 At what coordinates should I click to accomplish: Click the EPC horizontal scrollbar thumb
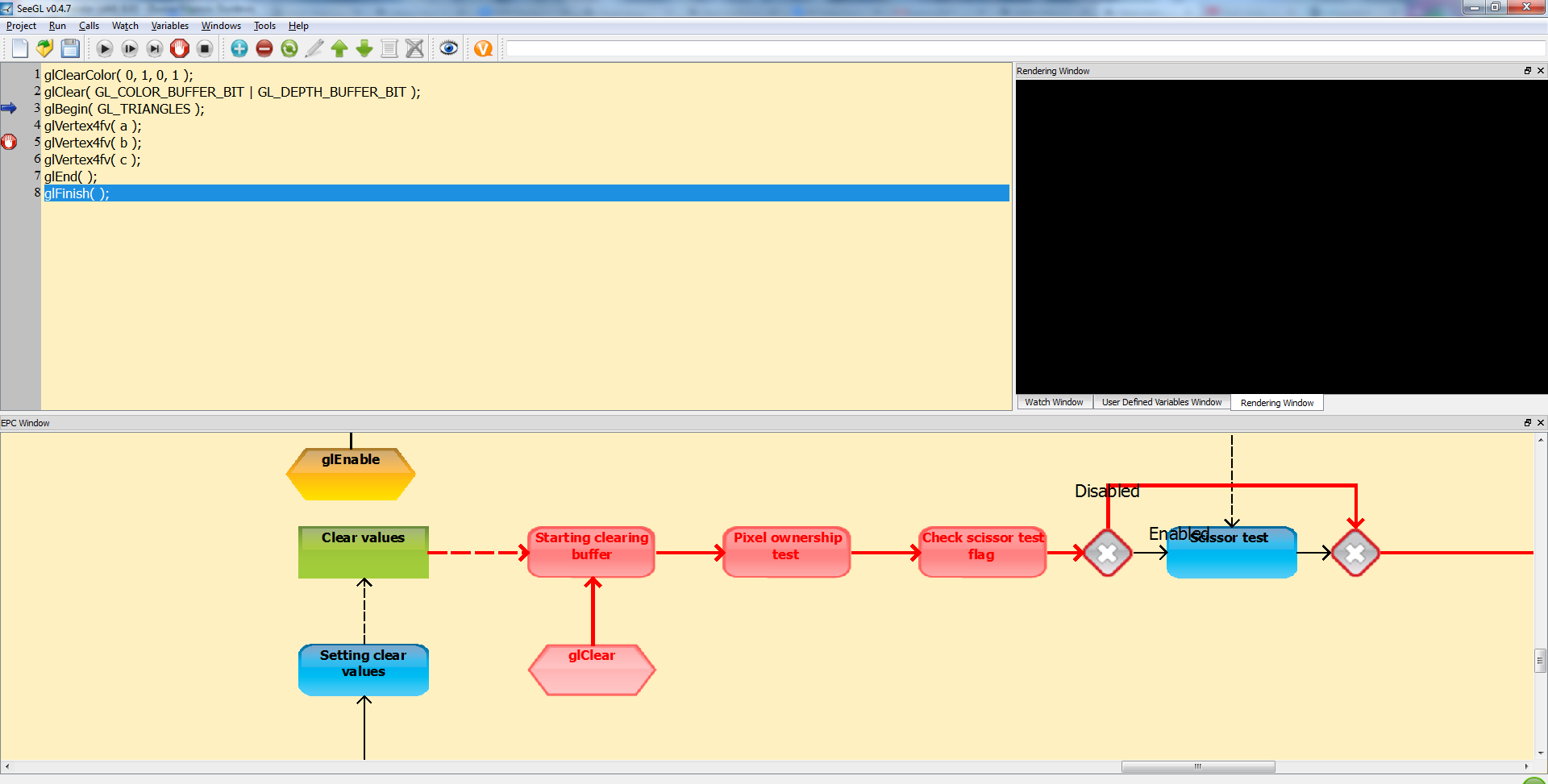click(x=1197, y=766)
